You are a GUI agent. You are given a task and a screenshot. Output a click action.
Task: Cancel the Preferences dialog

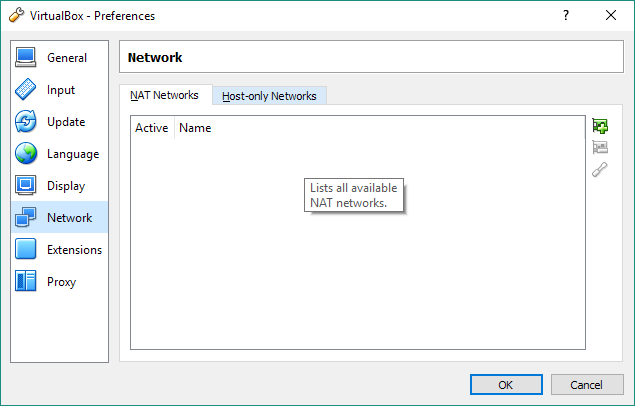587,384
